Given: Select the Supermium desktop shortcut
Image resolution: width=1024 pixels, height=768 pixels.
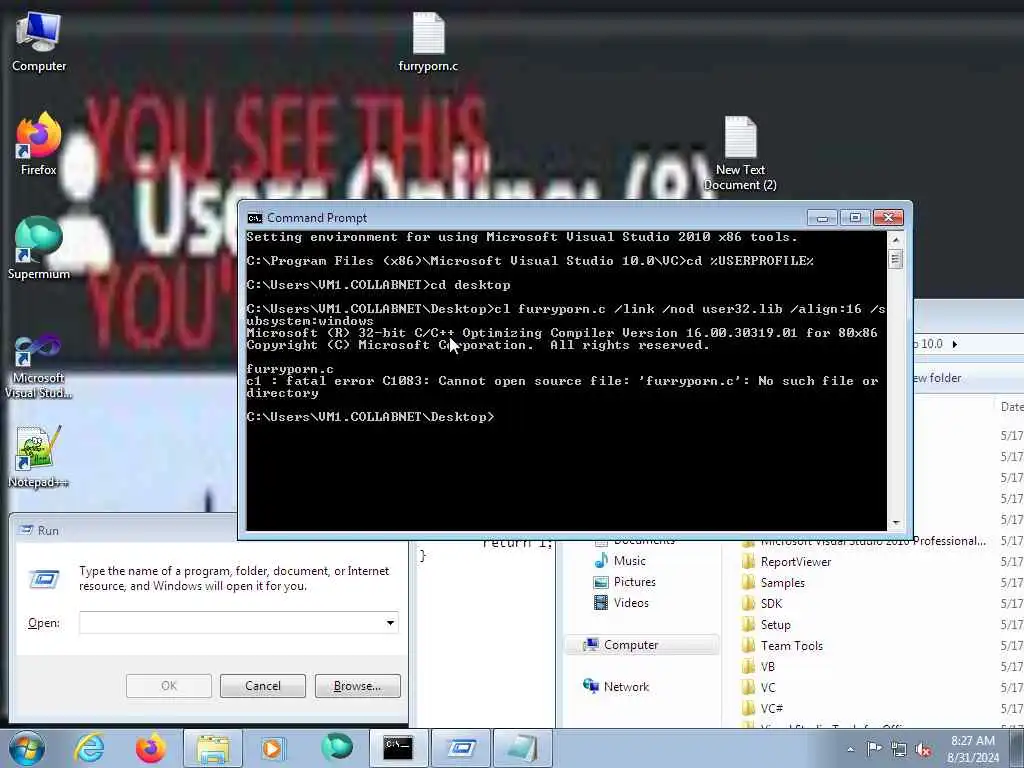Looking at the screenshot, I should pos(39,249).
